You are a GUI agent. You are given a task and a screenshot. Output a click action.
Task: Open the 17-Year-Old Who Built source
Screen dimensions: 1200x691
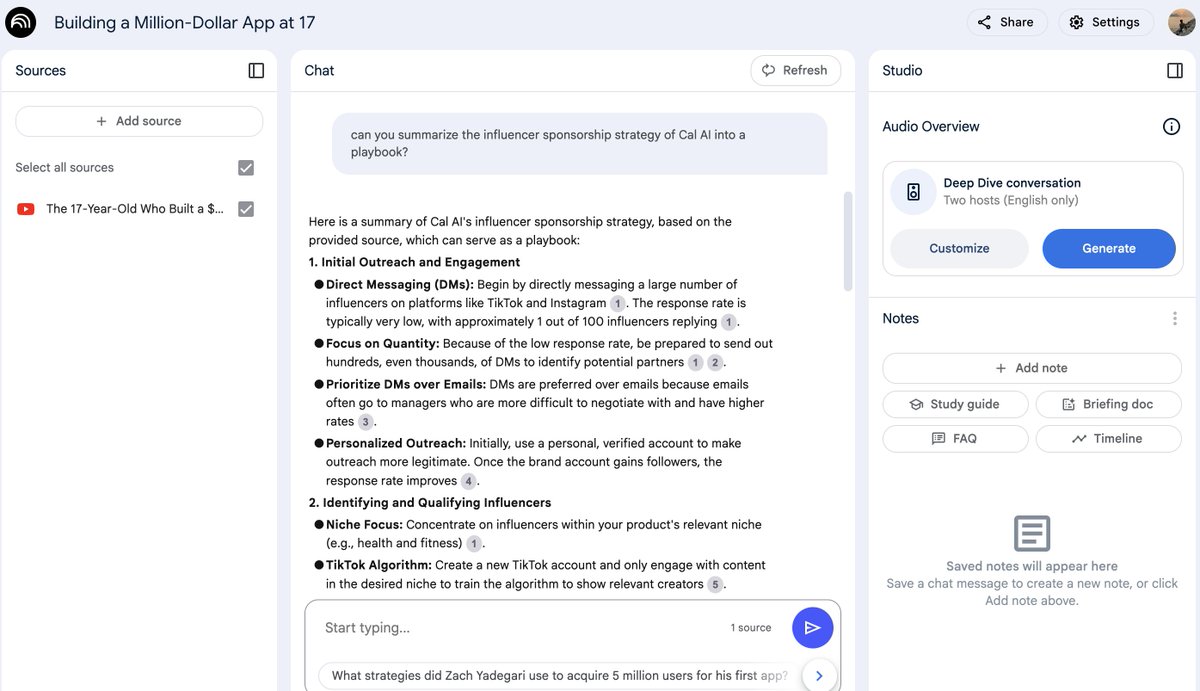135,209
